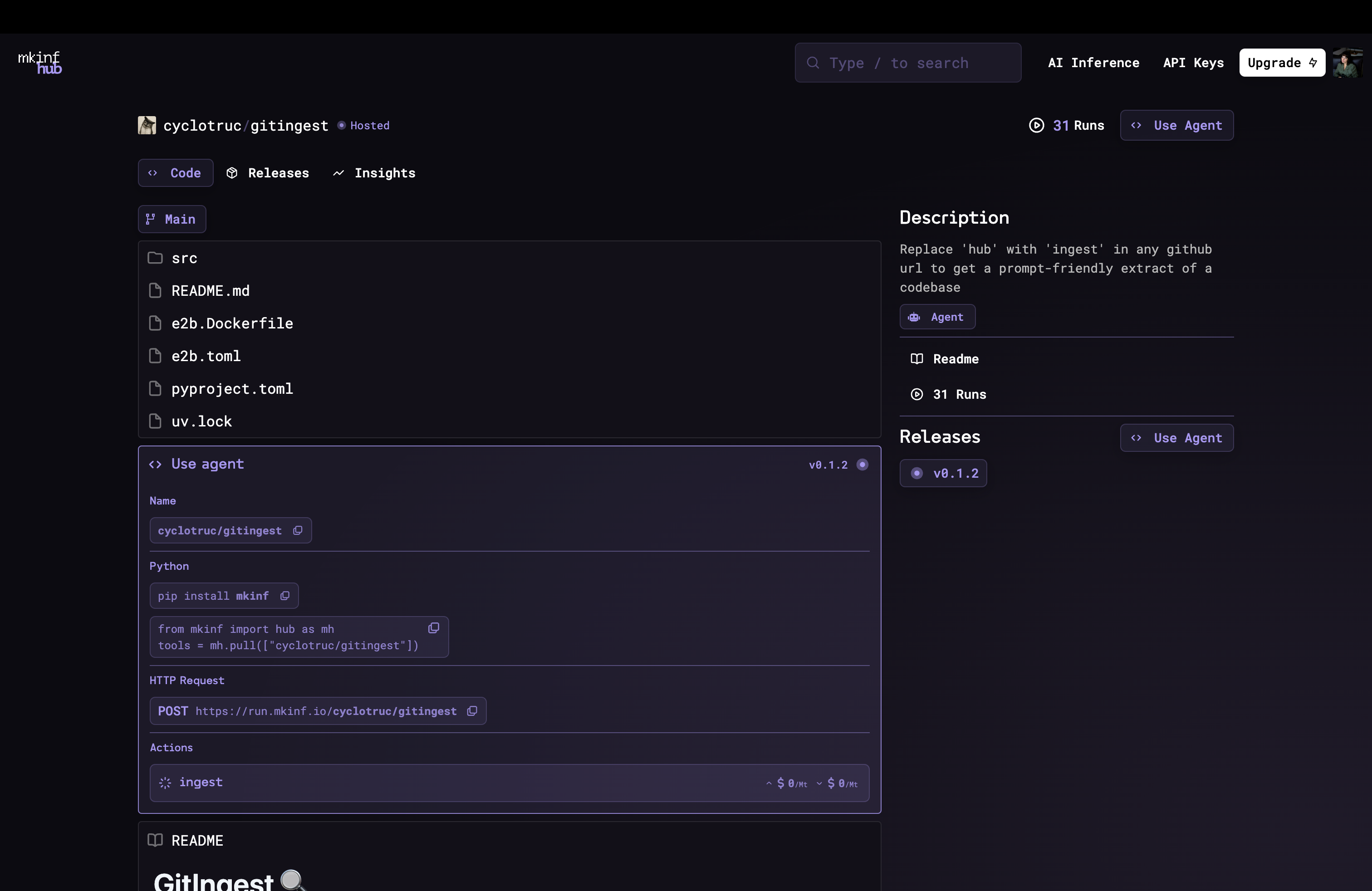Copy the cyclotruc/gitingest agent name
This screenshot has height=891, width=1372.
coord(298,530)
